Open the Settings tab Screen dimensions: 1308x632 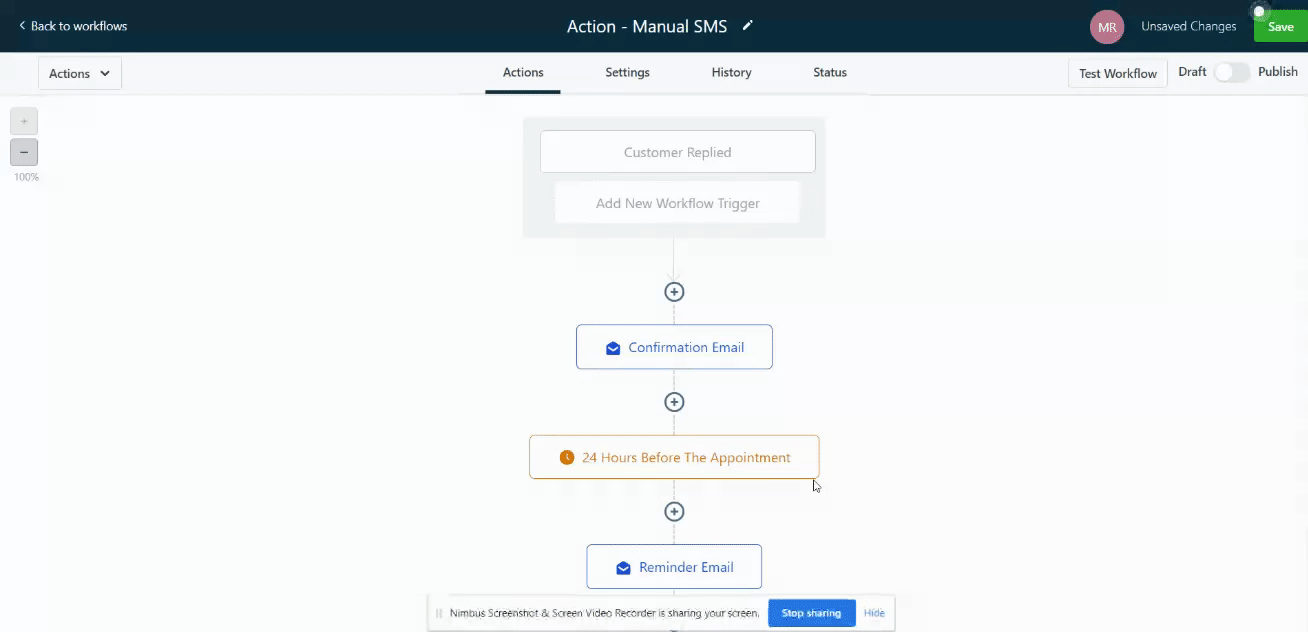(627, 73)
